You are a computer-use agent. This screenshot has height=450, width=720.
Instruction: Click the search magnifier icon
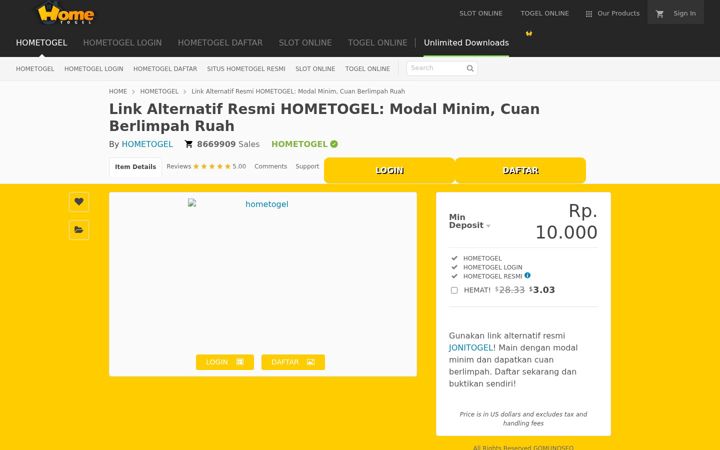click(x=470, y=68)
